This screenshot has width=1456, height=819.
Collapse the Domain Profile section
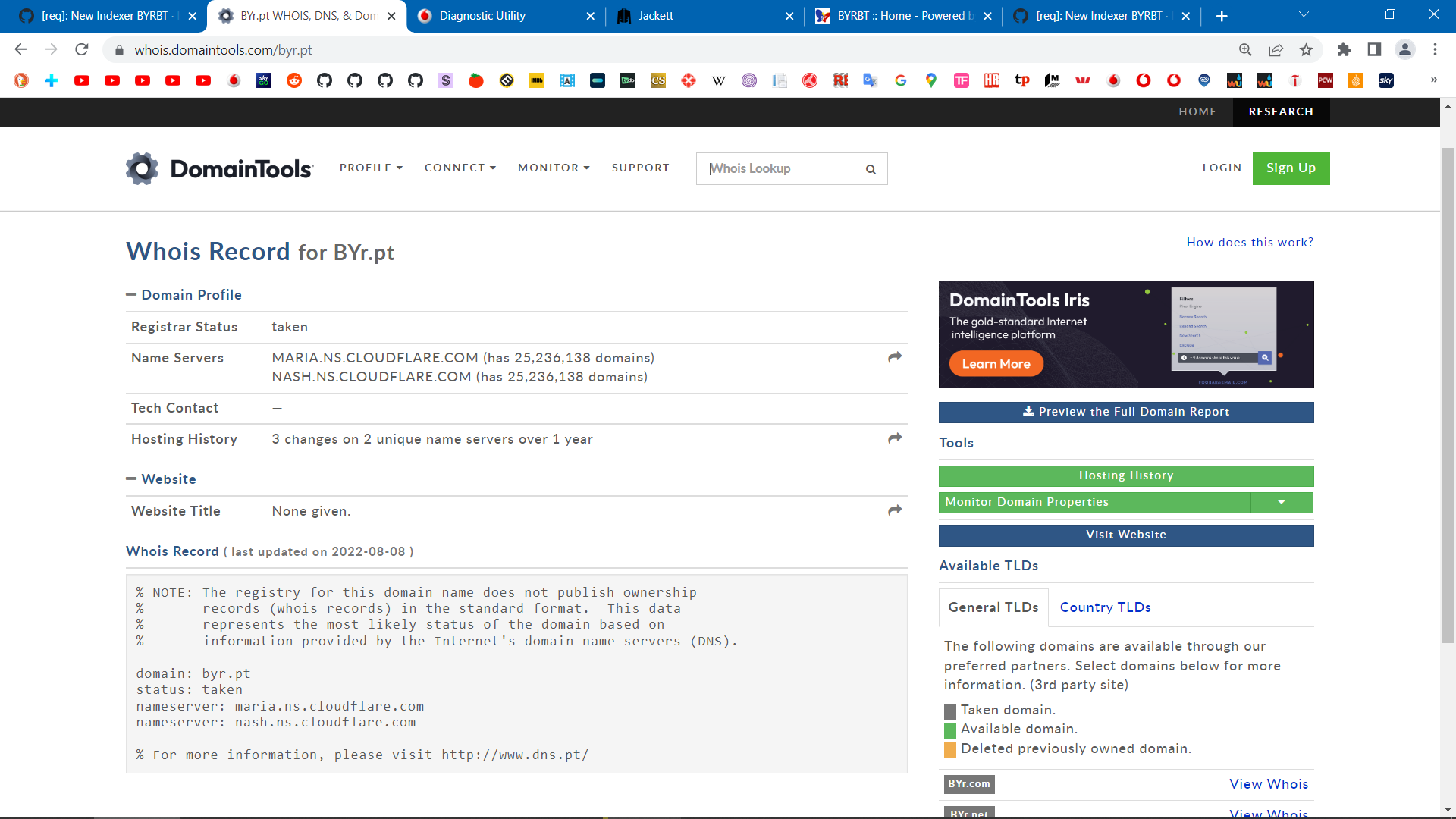point(130,294)
